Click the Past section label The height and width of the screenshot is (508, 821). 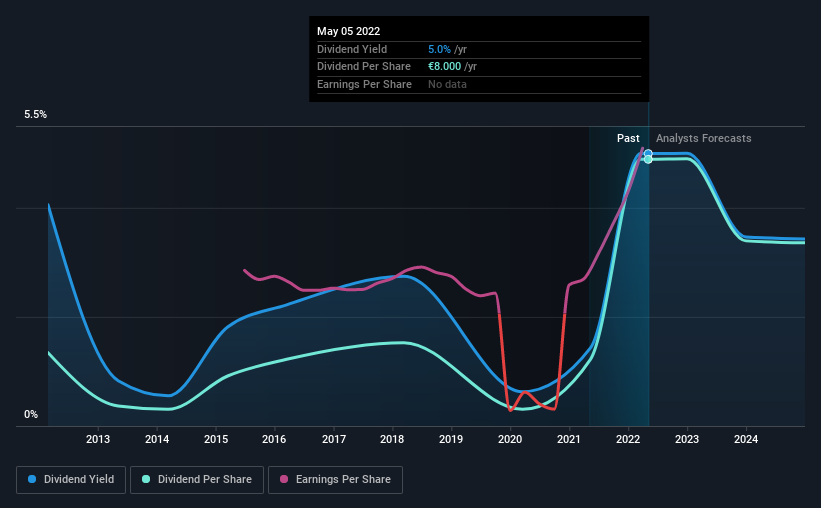point(628,138)
